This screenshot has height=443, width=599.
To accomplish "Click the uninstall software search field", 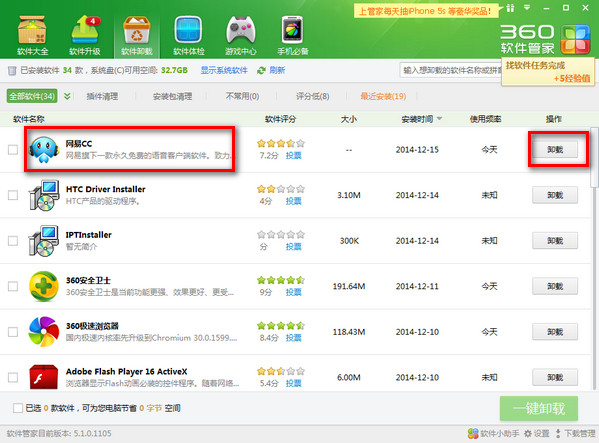I will tap(451, 70).
